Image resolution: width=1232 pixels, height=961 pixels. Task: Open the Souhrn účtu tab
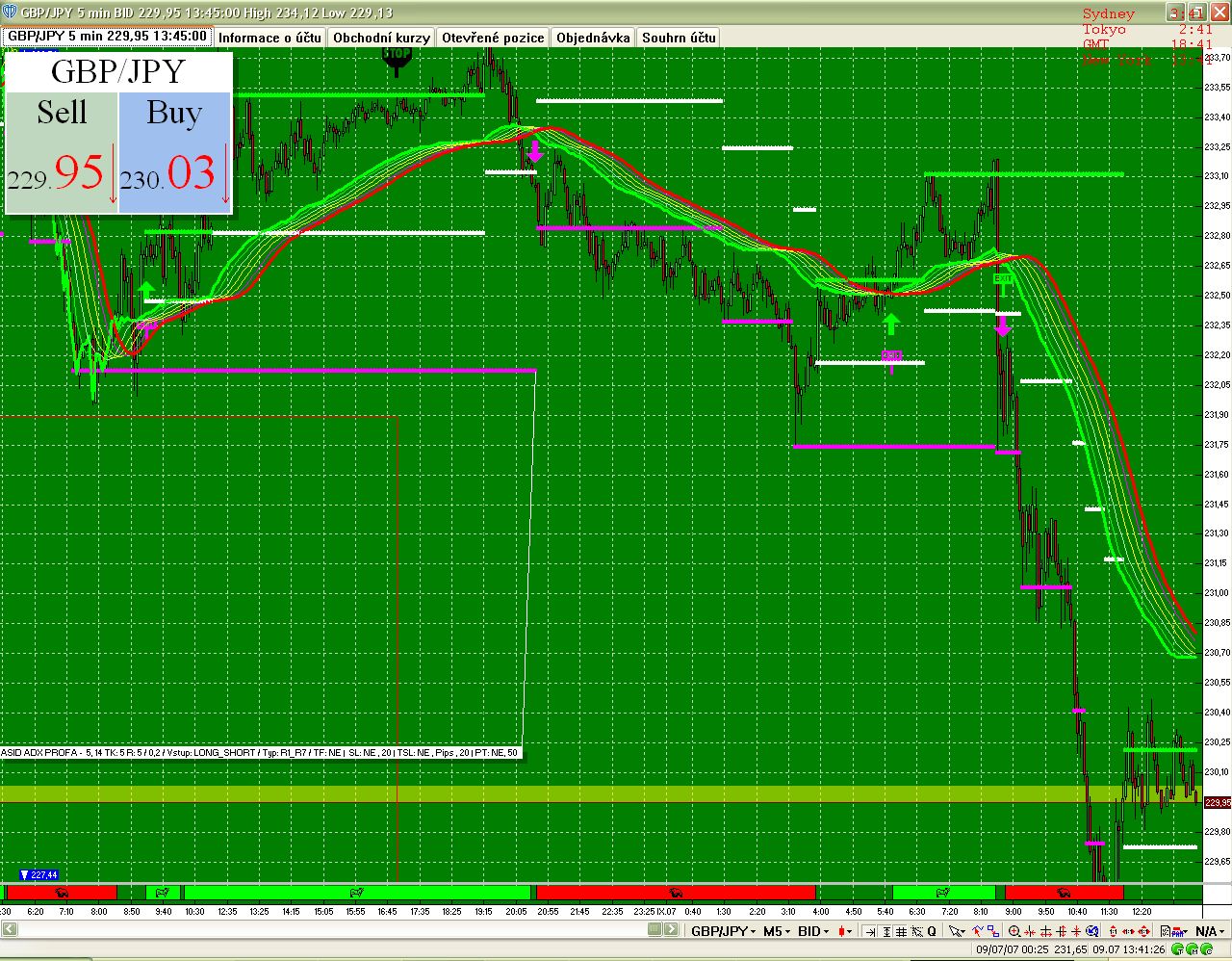pos(679,38)
